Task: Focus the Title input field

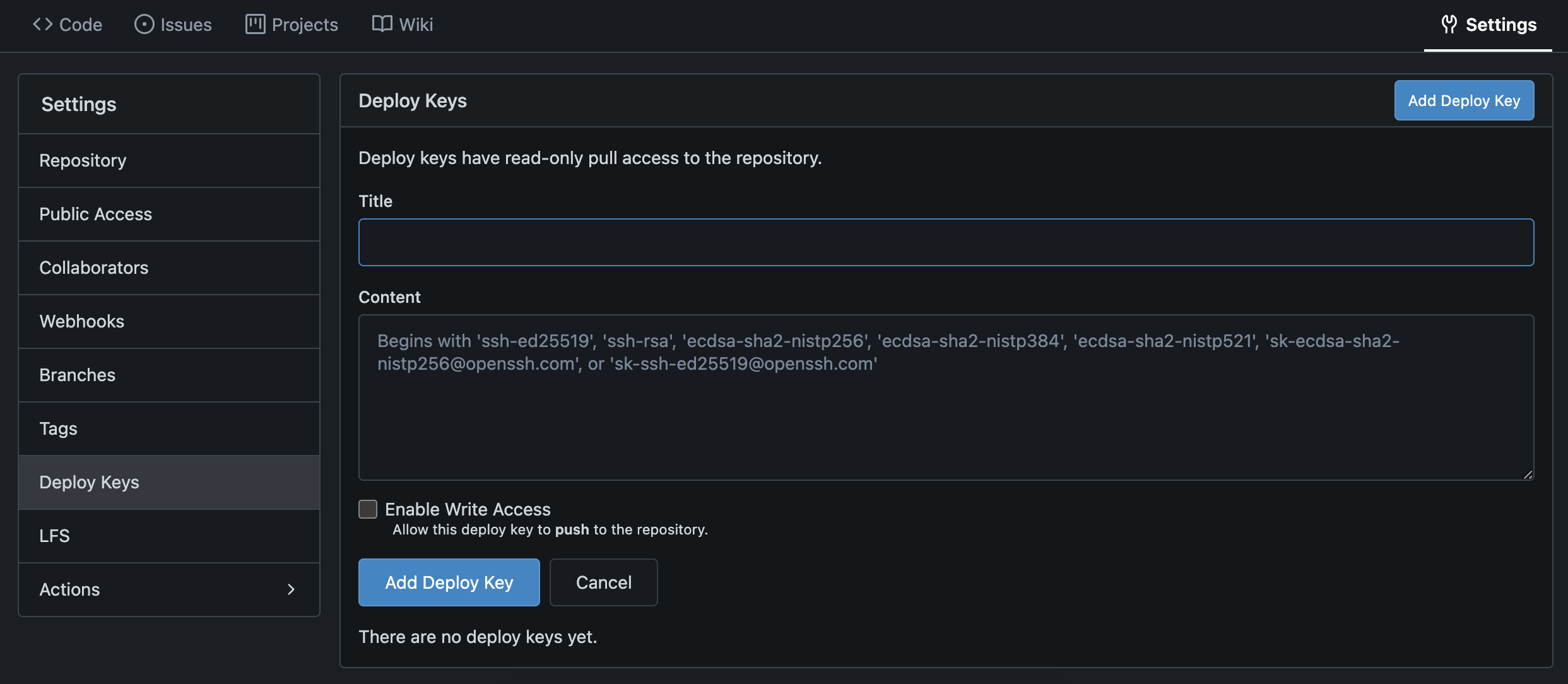Action: click(946, 242)
